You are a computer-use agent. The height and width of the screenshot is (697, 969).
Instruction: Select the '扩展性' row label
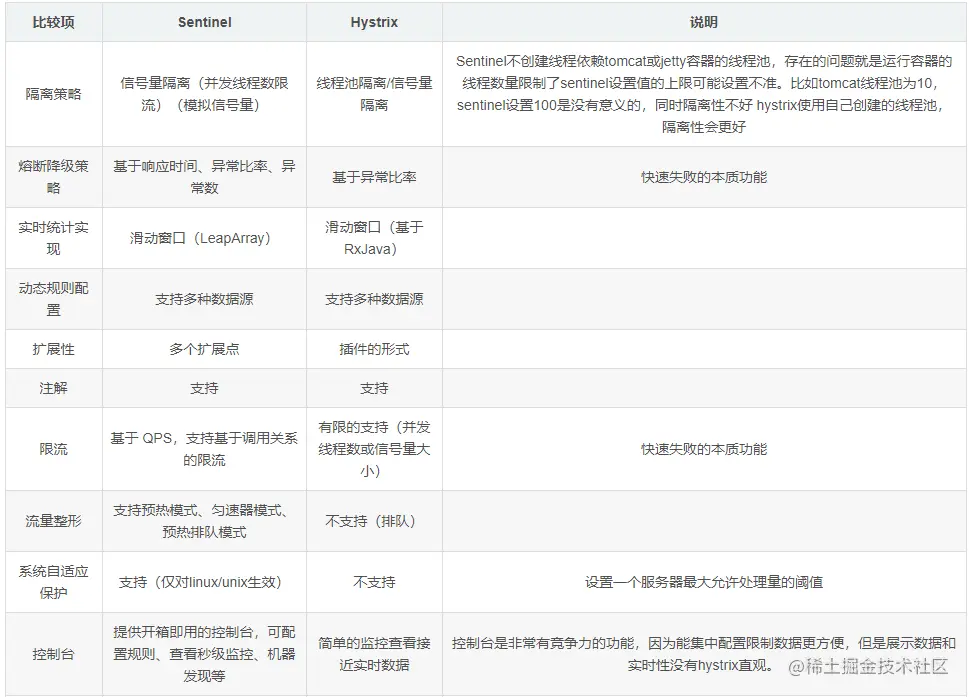pos(54,349)
